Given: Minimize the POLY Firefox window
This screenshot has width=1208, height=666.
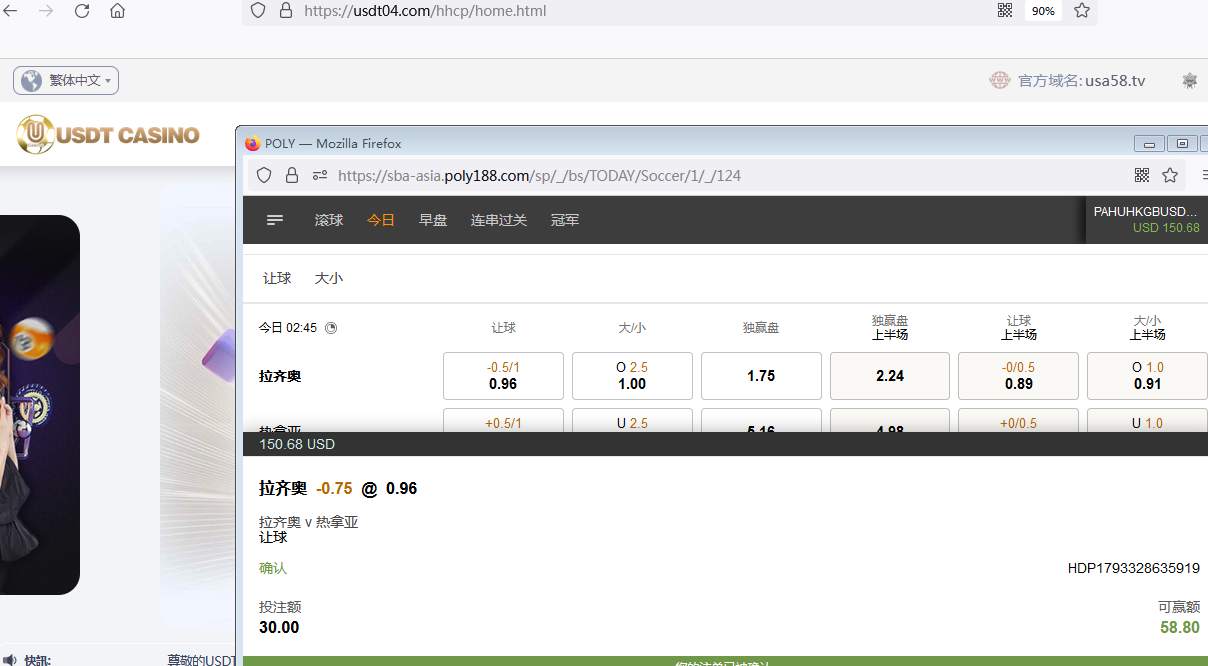Looking at the screenshot, I should pos(1150,144).
